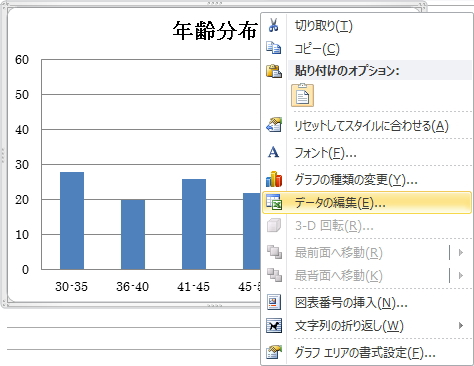Click the chart's bottom-center resize handle

215,305
